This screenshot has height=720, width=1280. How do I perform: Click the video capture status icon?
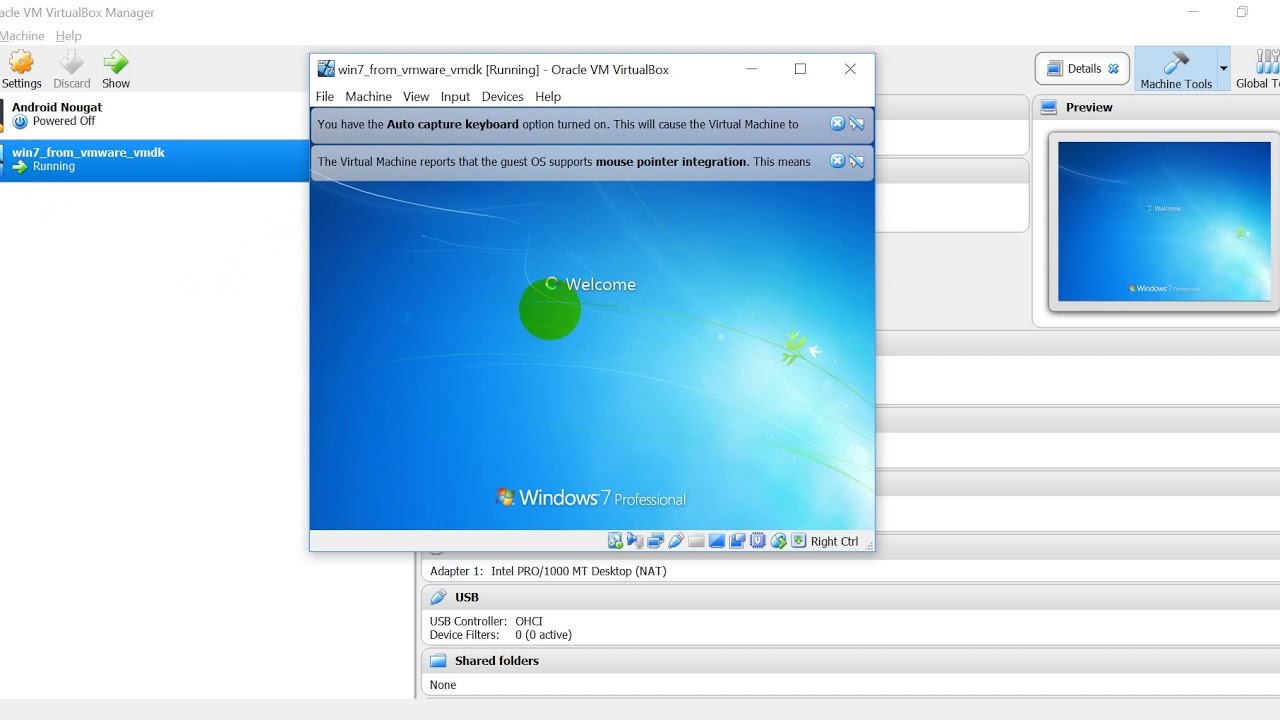[x=737, y=541]
